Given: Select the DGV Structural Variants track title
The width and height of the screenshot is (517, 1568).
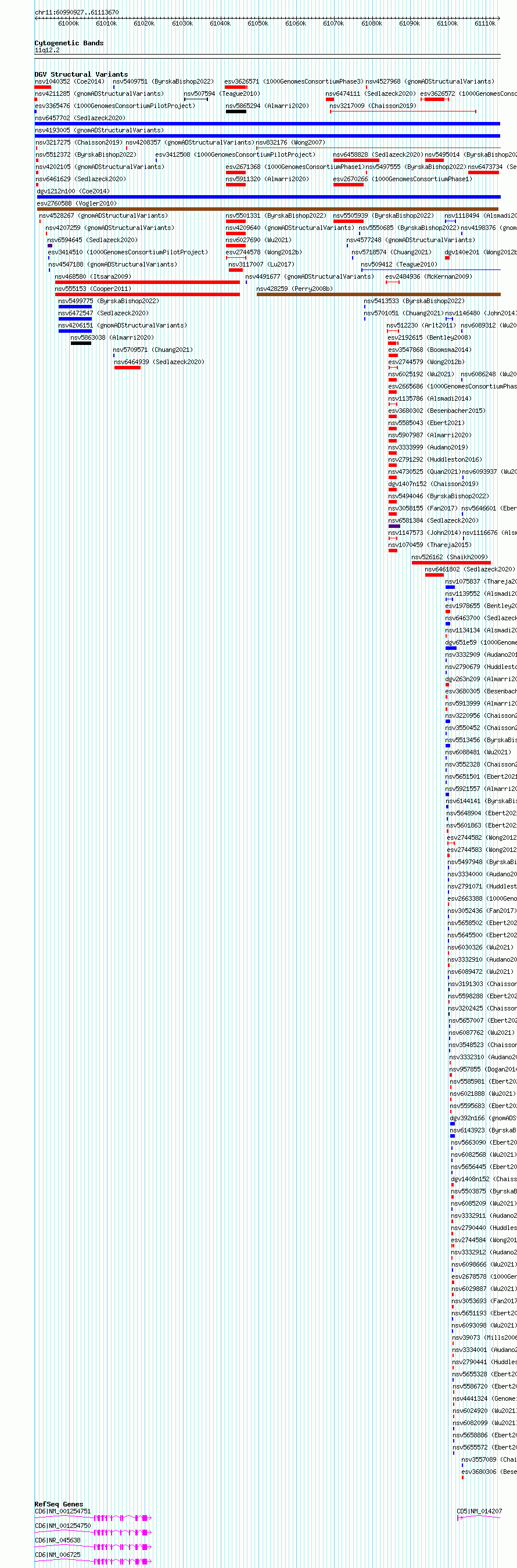Looking at the screenshot, I should pos(81,74).
